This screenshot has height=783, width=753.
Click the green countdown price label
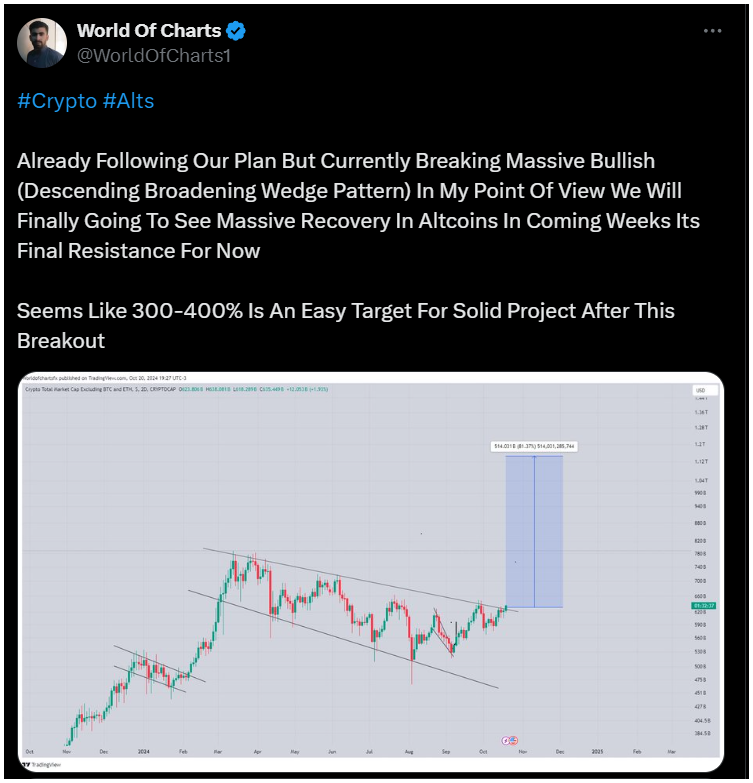[x=704, y=605]
